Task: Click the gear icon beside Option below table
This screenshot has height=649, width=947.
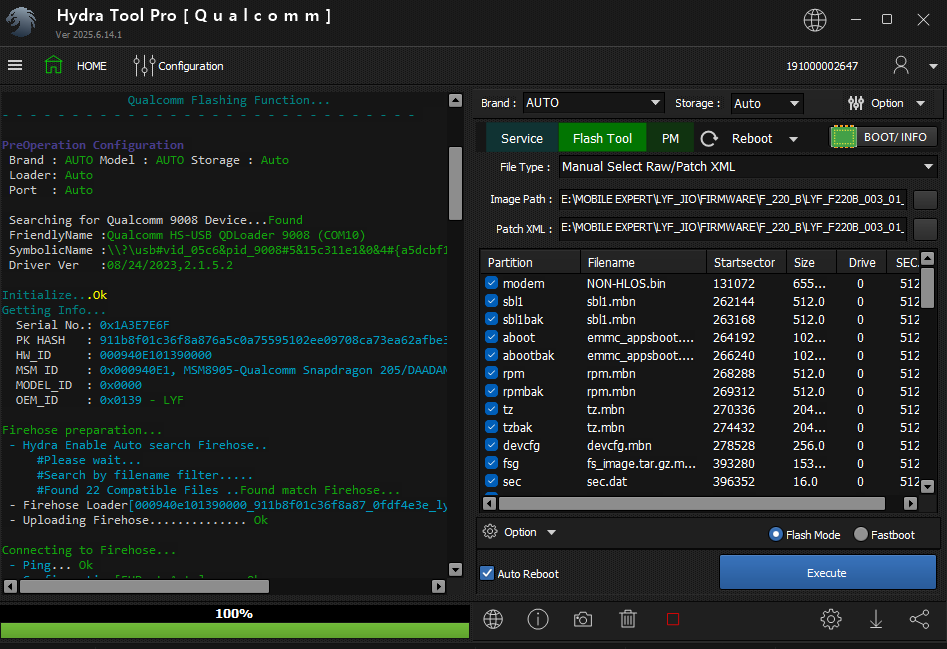Action: (x=490, y=531)
